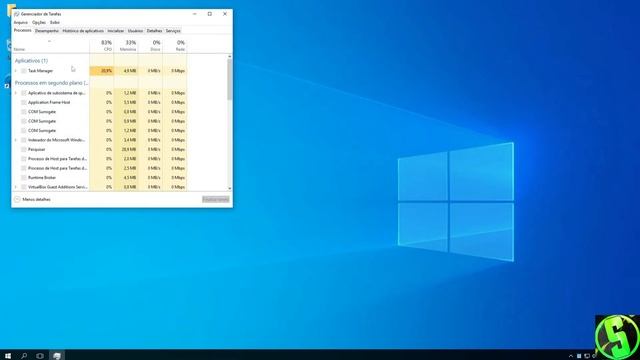640x360 pixels.
Task: Sort processes by the Disco column
Action: point(151,45)
